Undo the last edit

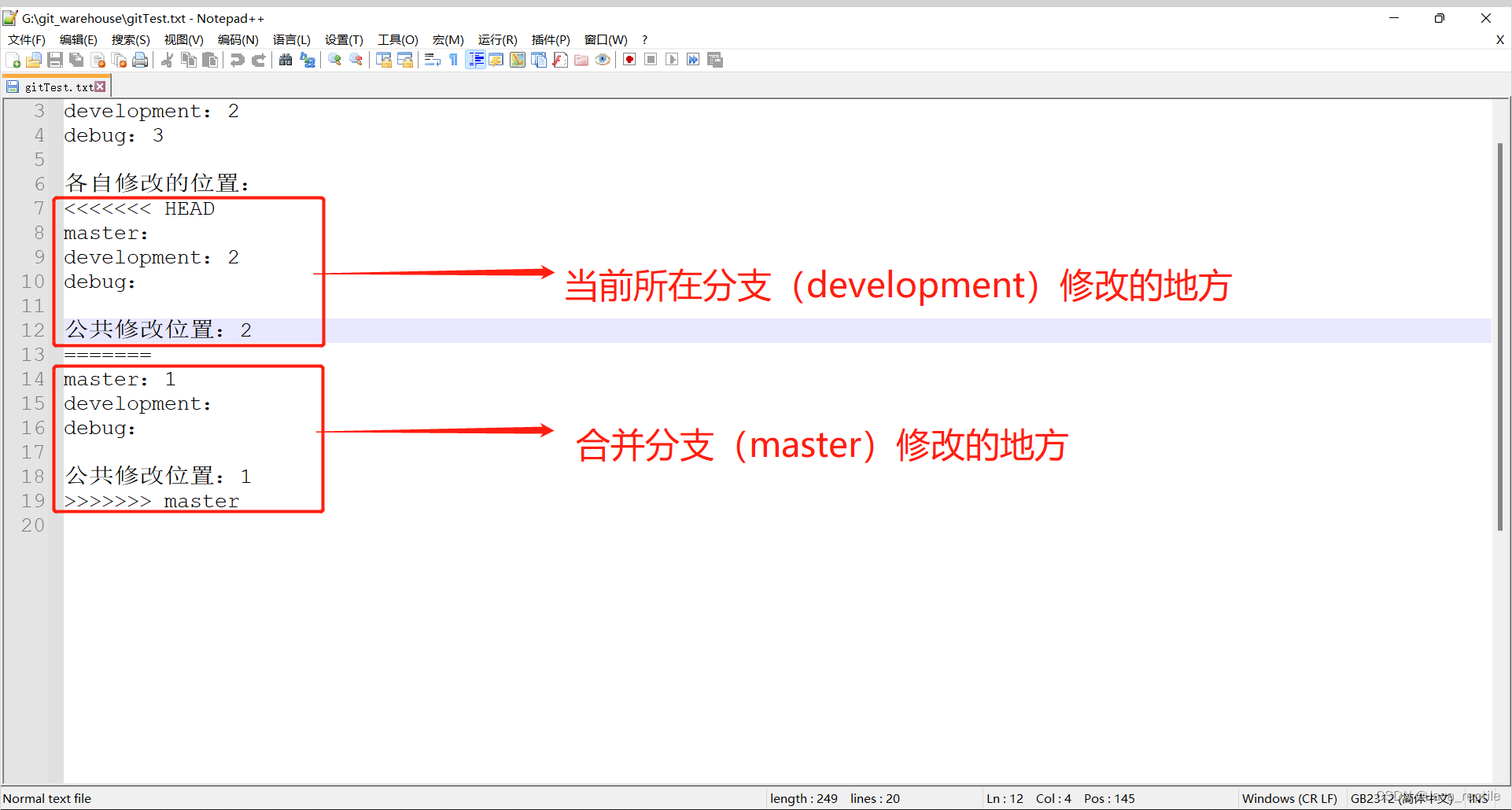tap(237, 60)
